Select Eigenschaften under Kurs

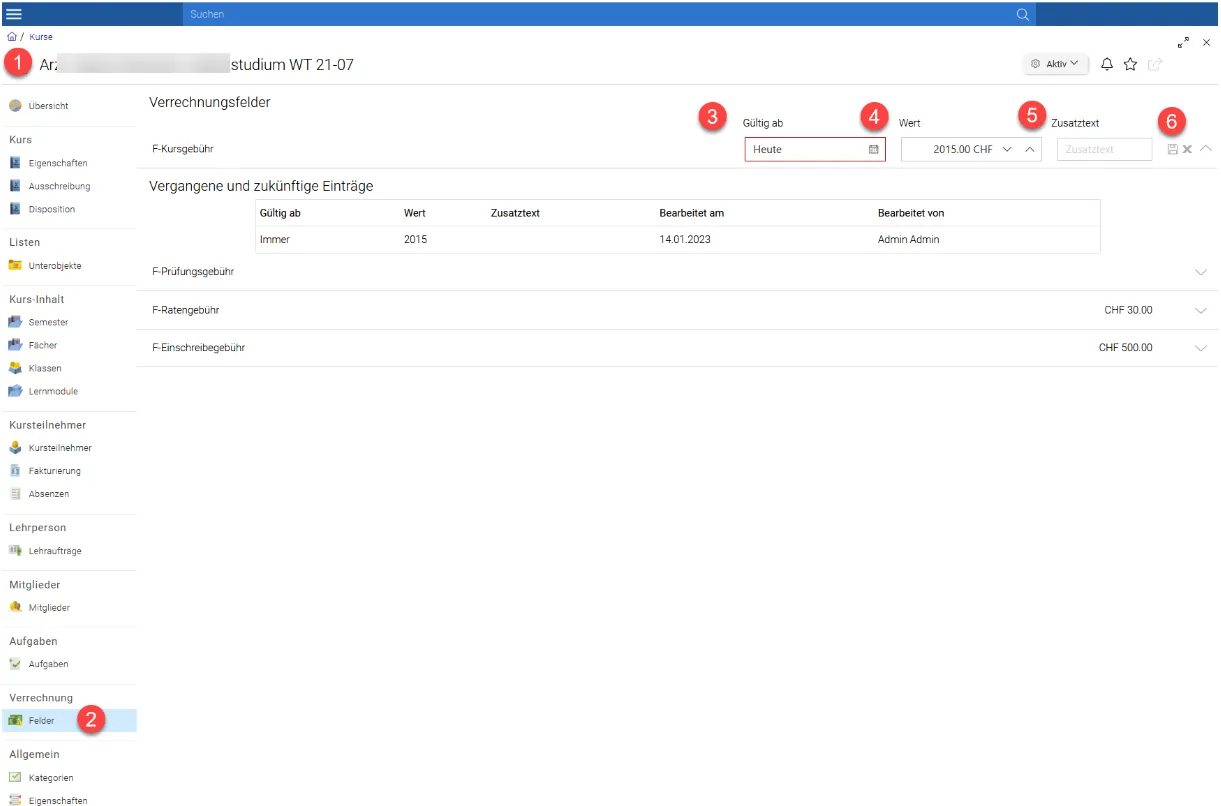pyautogui.click(x=58, y=163)
